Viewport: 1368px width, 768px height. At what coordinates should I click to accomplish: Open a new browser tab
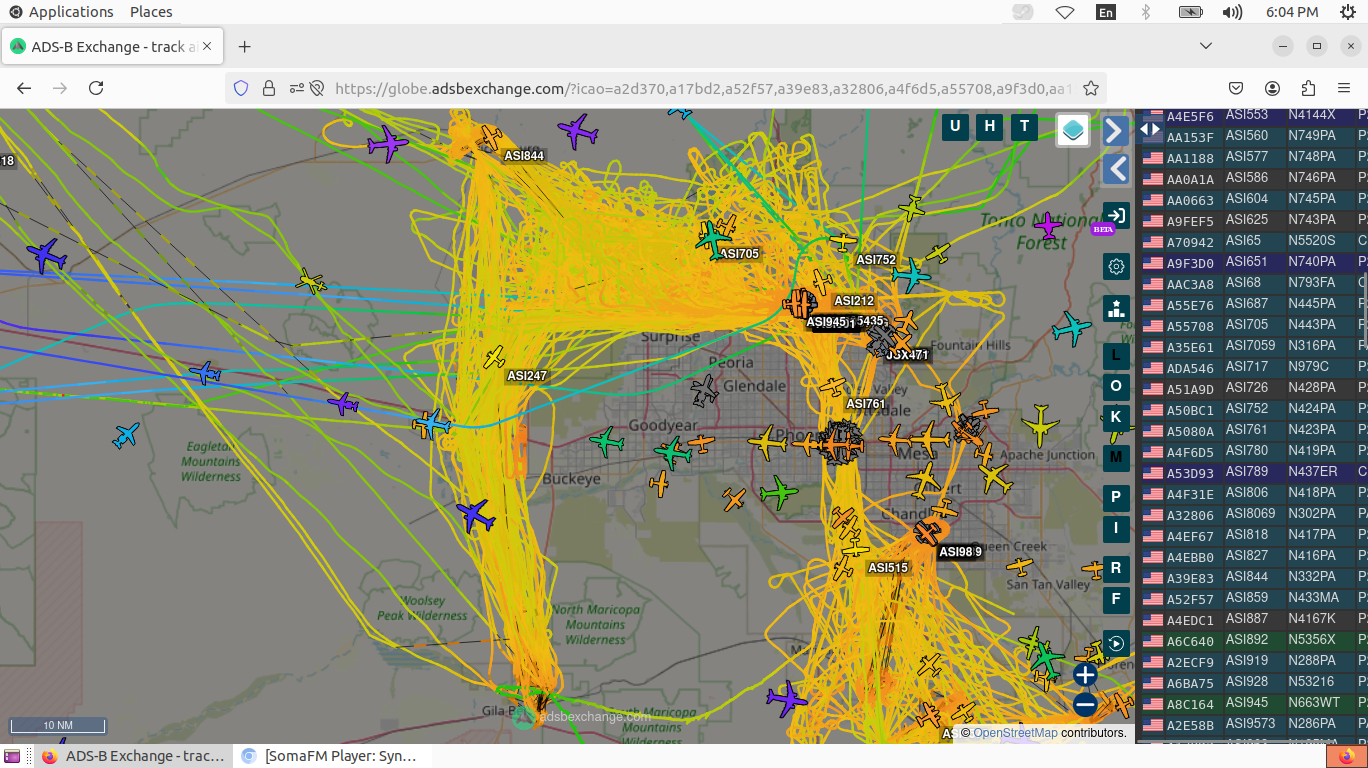point(244,47)
